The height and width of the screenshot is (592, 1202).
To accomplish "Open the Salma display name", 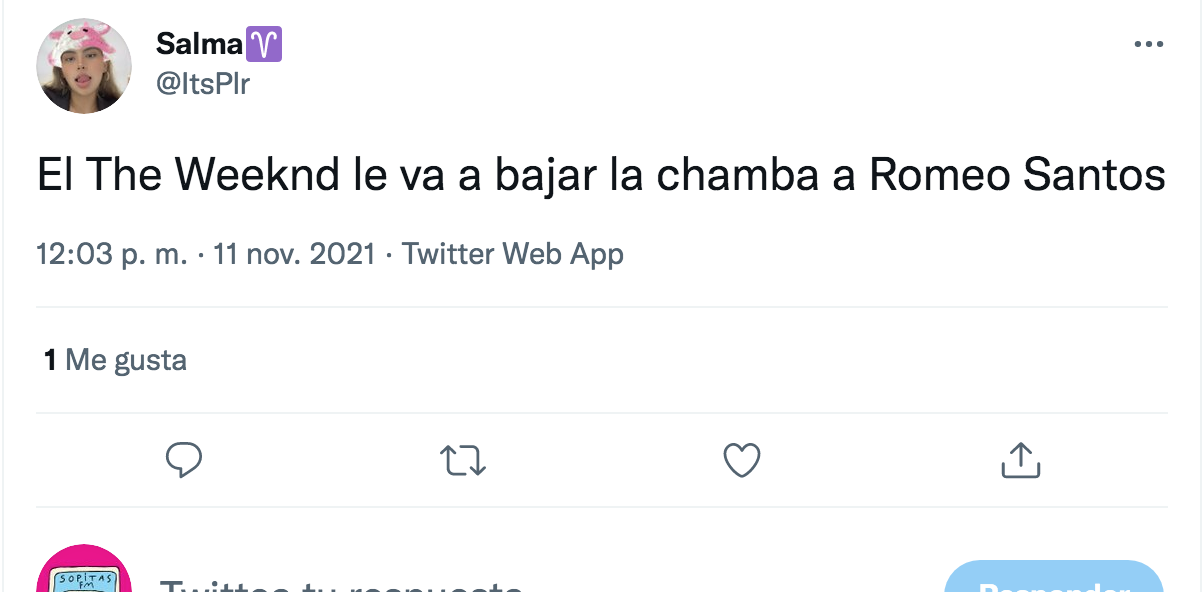I will click(x=200, y=44).
